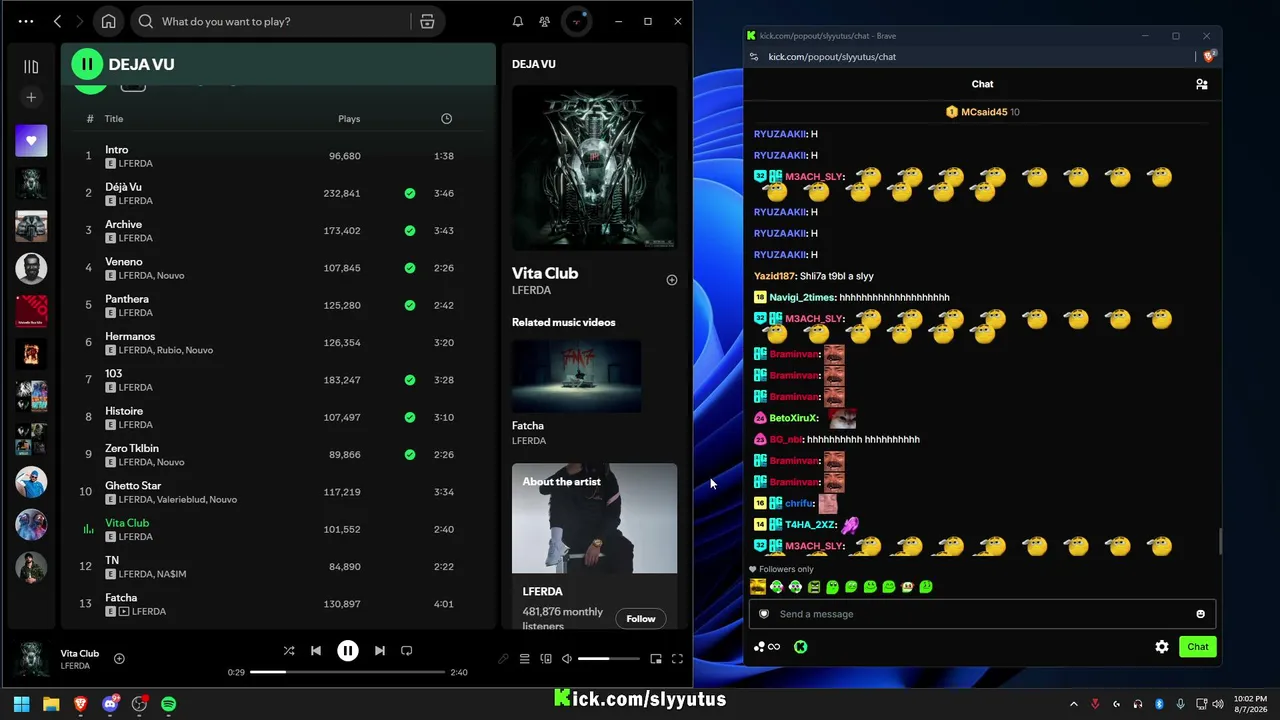The height and width of the screenshot is (720, 1280).
Task: Toggle the saved checkmark on track 103
Action: [410, 380]
